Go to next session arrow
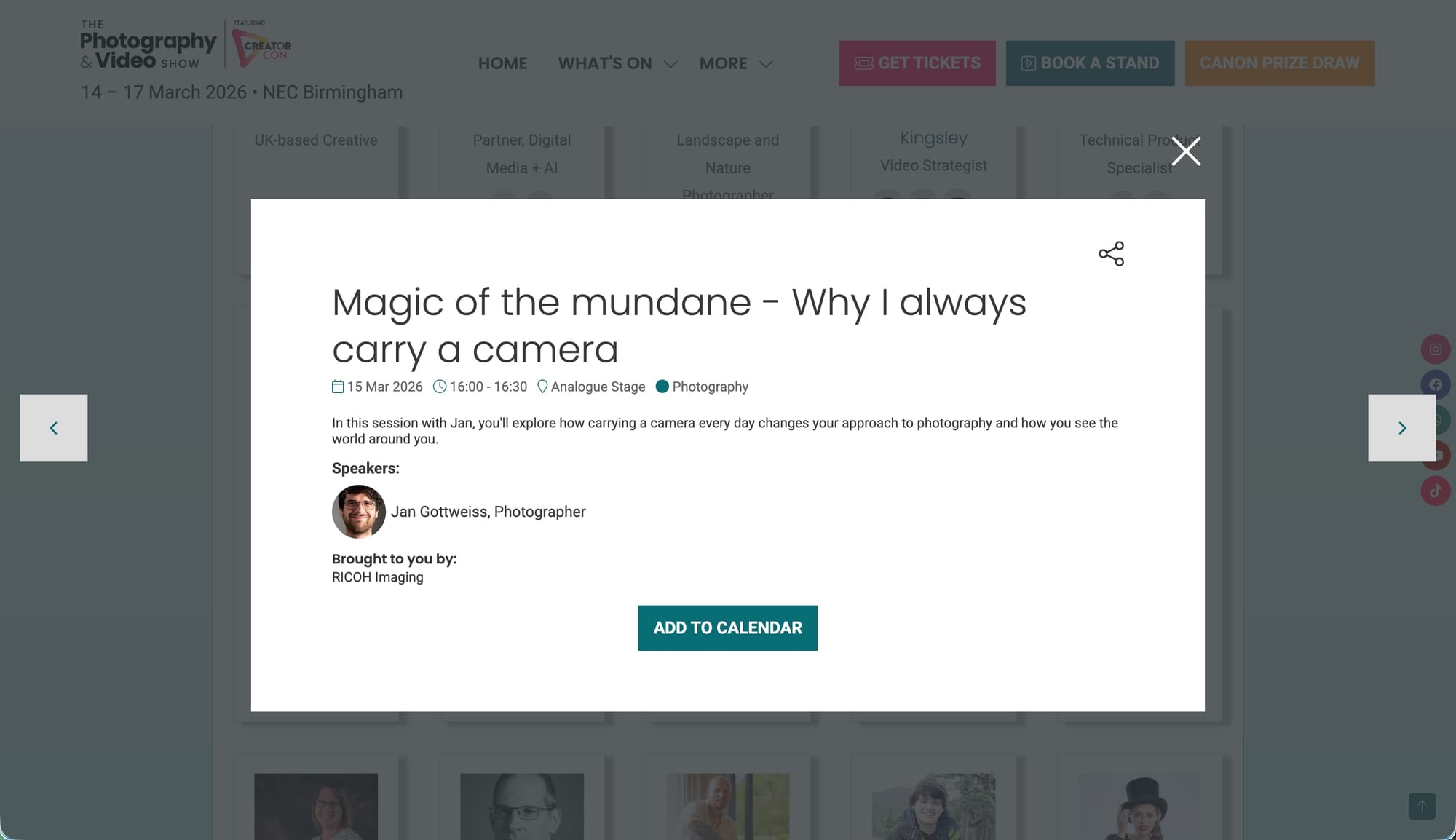 [1401, 428]
